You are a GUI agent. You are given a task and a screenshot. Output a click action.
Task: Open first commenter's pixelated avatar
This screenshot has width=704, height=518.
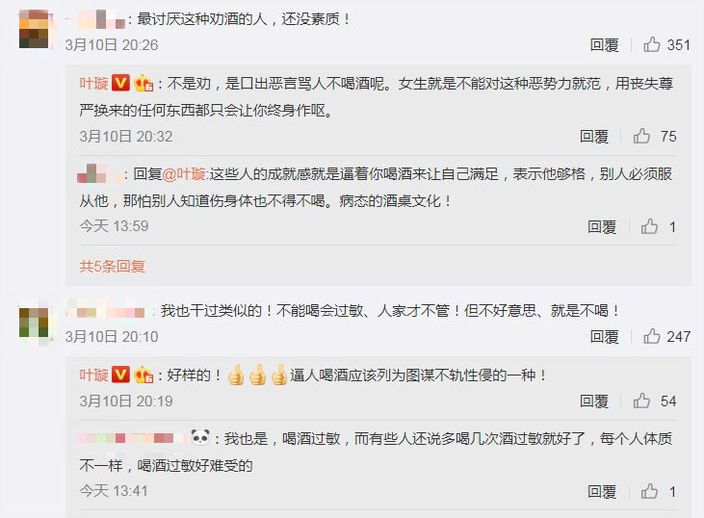click(35, 29)
